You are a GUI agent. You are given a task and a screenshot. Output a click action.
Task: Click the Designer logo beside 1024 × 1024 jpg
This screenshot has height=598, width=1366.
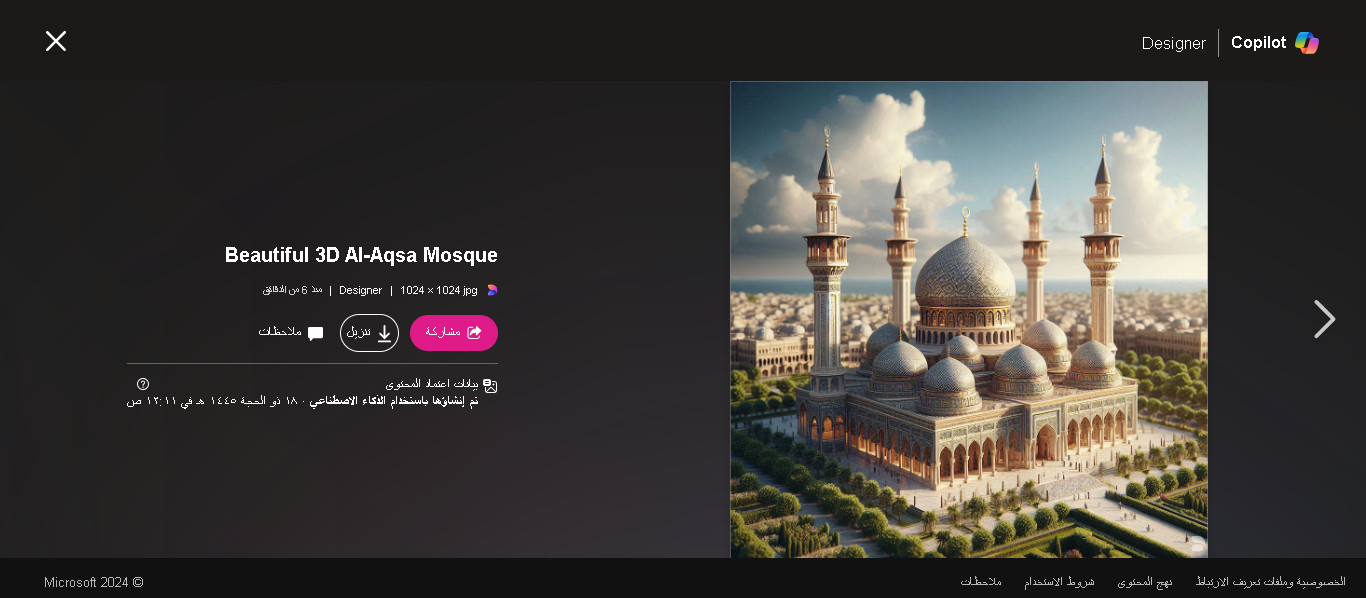coord(492,290)
